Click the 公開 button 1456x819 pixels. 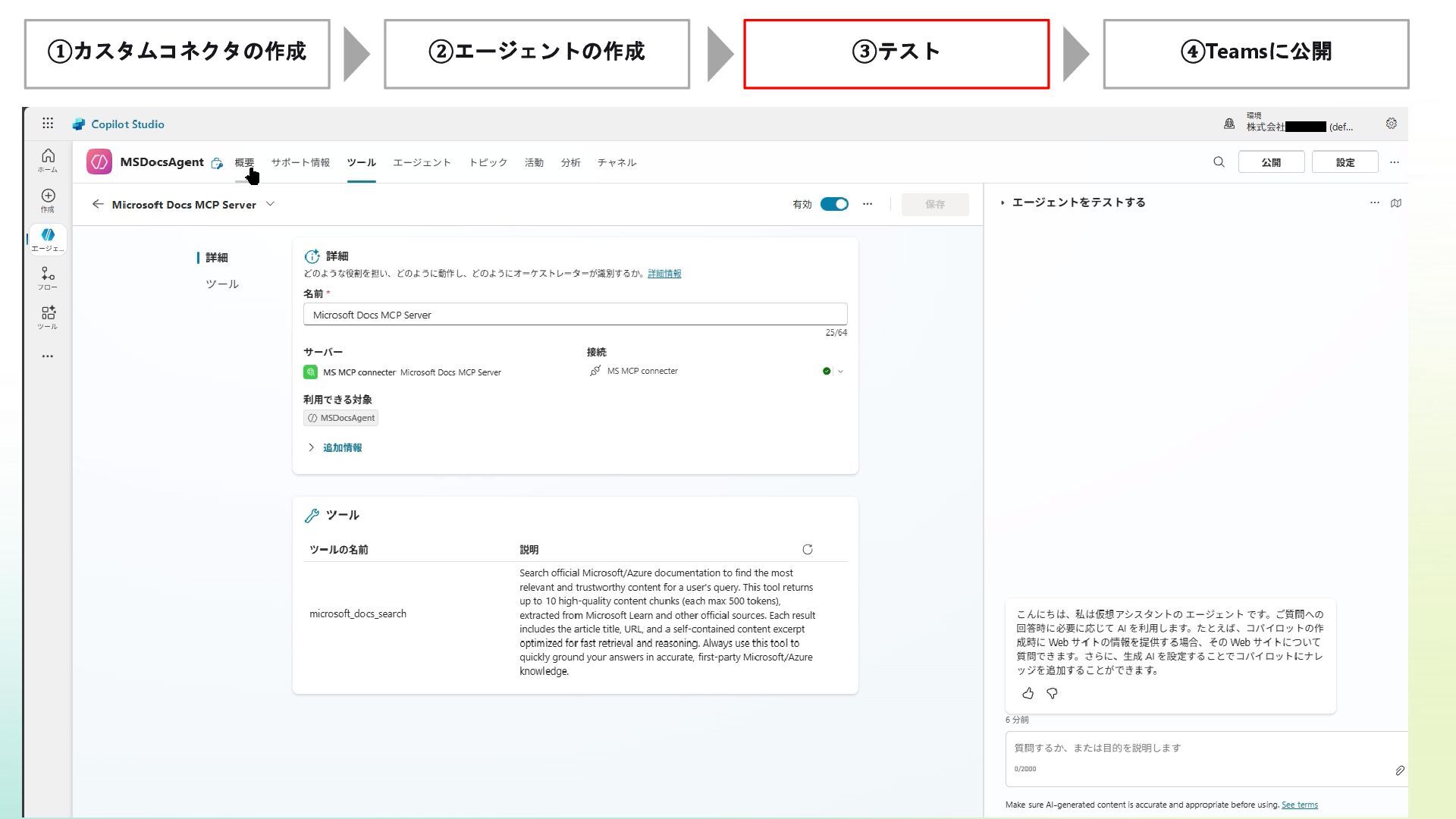1271,162
